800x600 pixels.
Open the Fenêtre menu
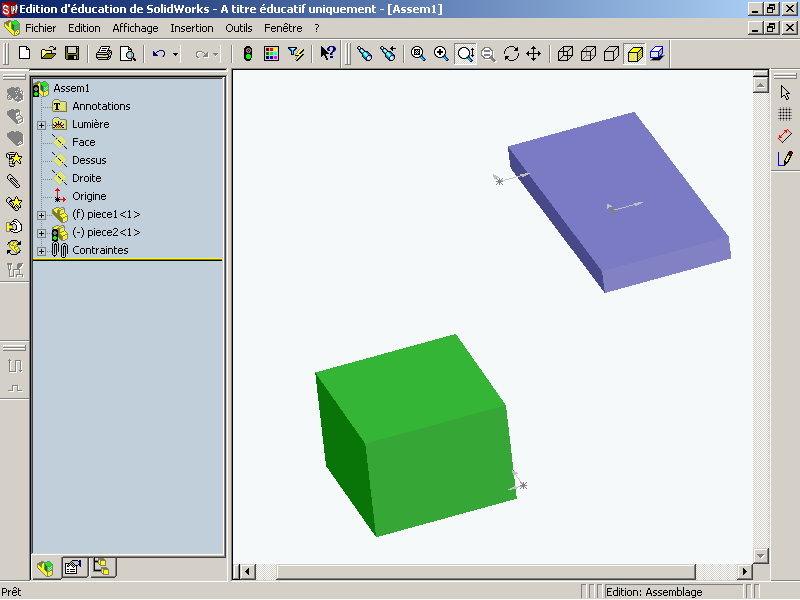283,28
